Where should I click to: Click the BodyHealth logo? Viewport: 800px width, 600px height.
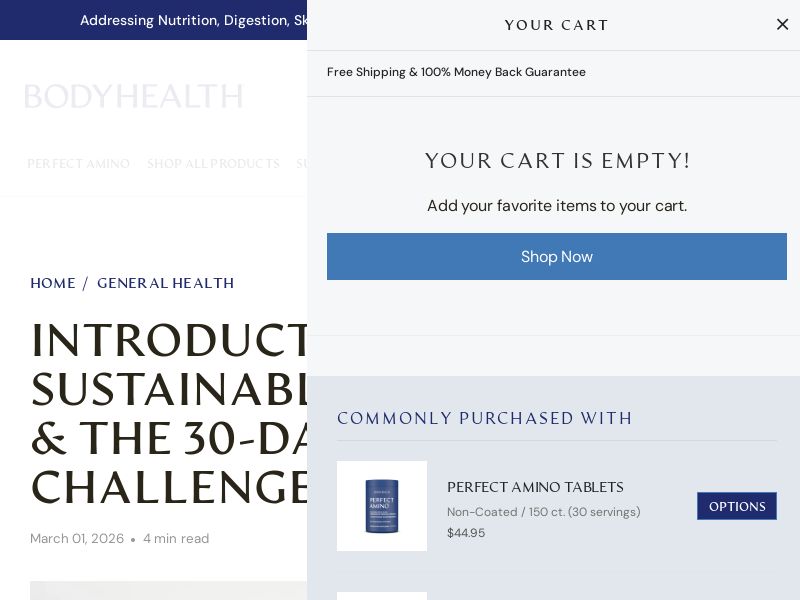click(133, 97)
